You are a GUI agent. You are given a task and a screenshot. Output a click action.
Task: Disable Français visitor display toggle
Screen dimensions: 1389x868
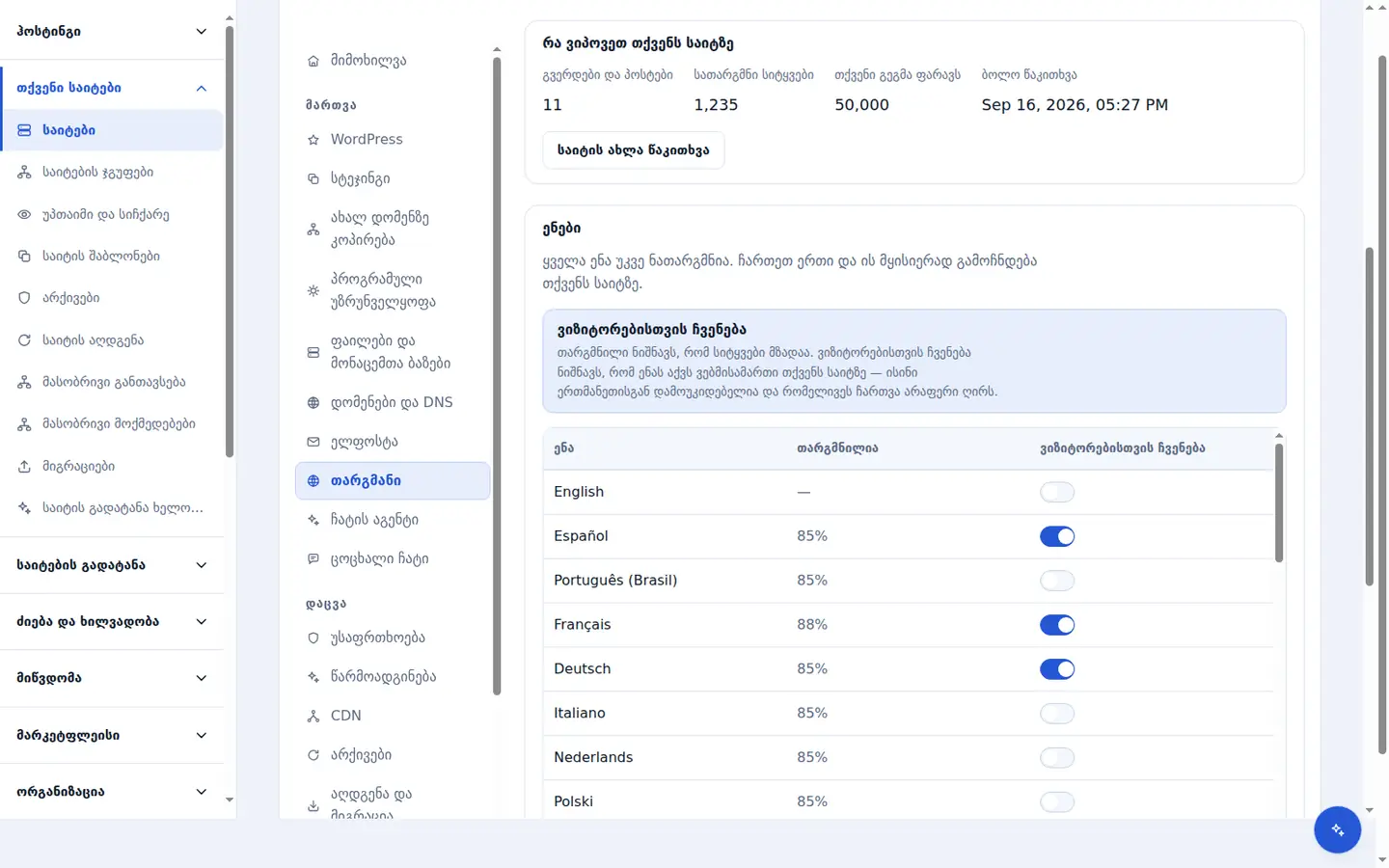coord(1057,625)
